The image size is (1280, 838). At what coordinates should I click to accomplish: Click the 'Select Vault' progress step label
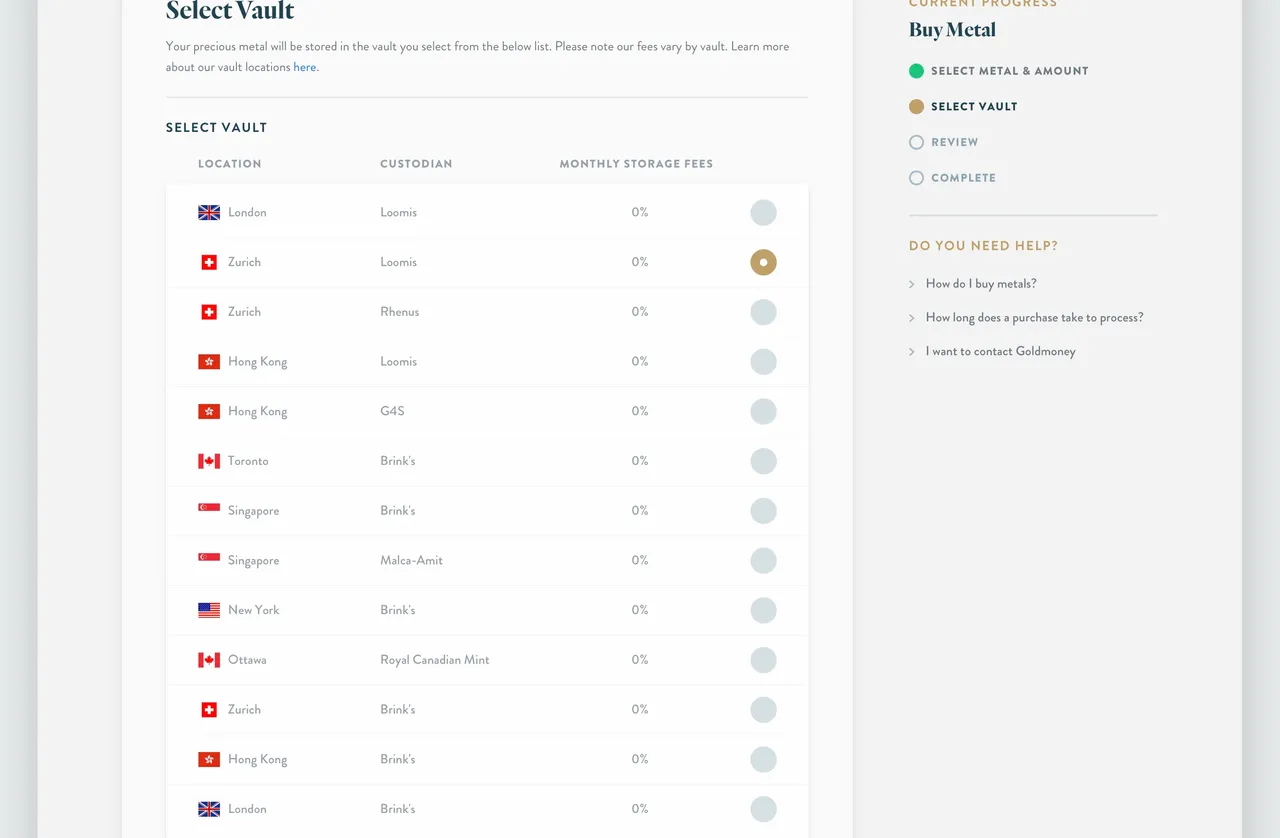pyautogui.click(x=974, y=107)
